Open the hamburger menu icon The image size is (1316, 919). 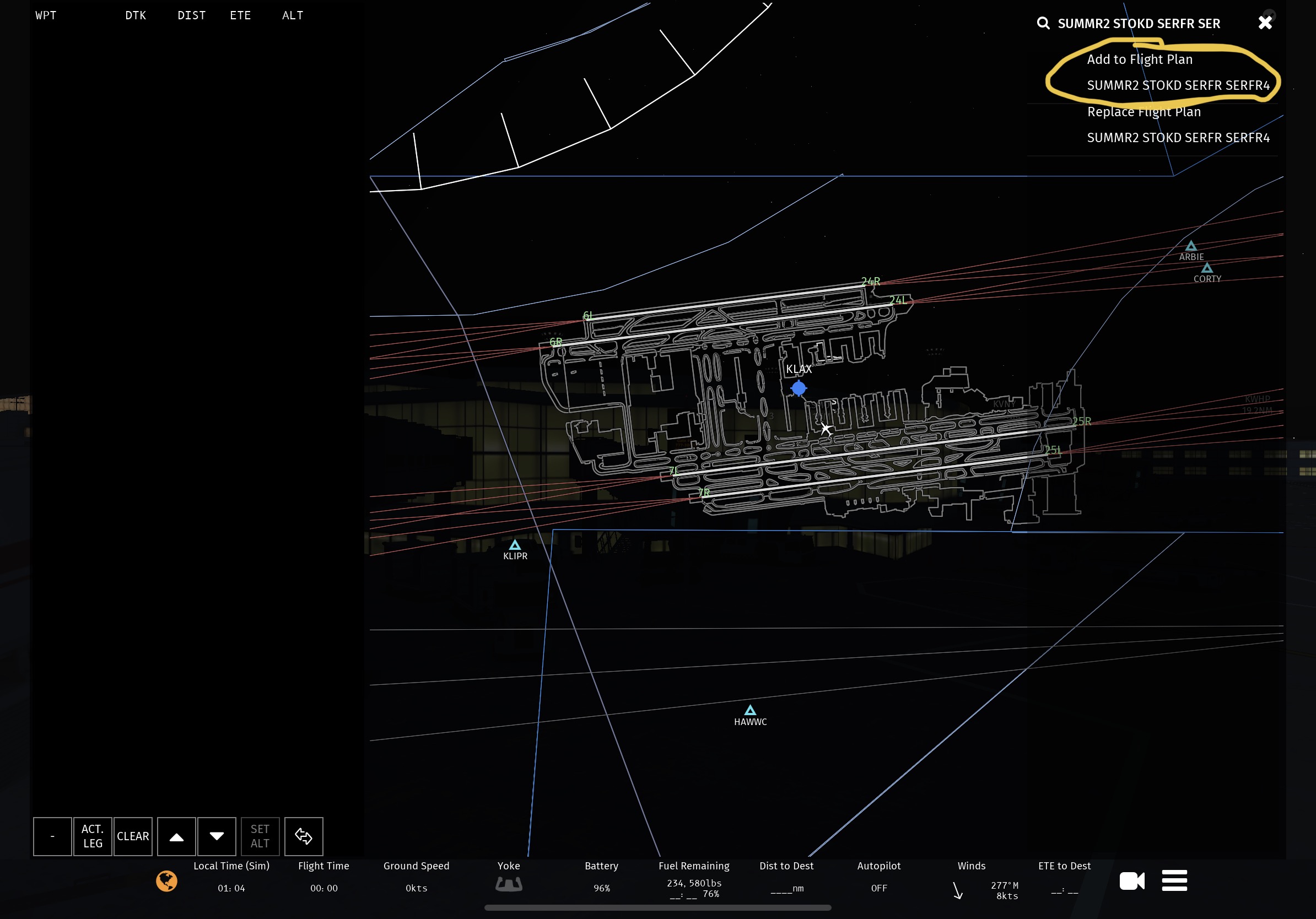1174,880
